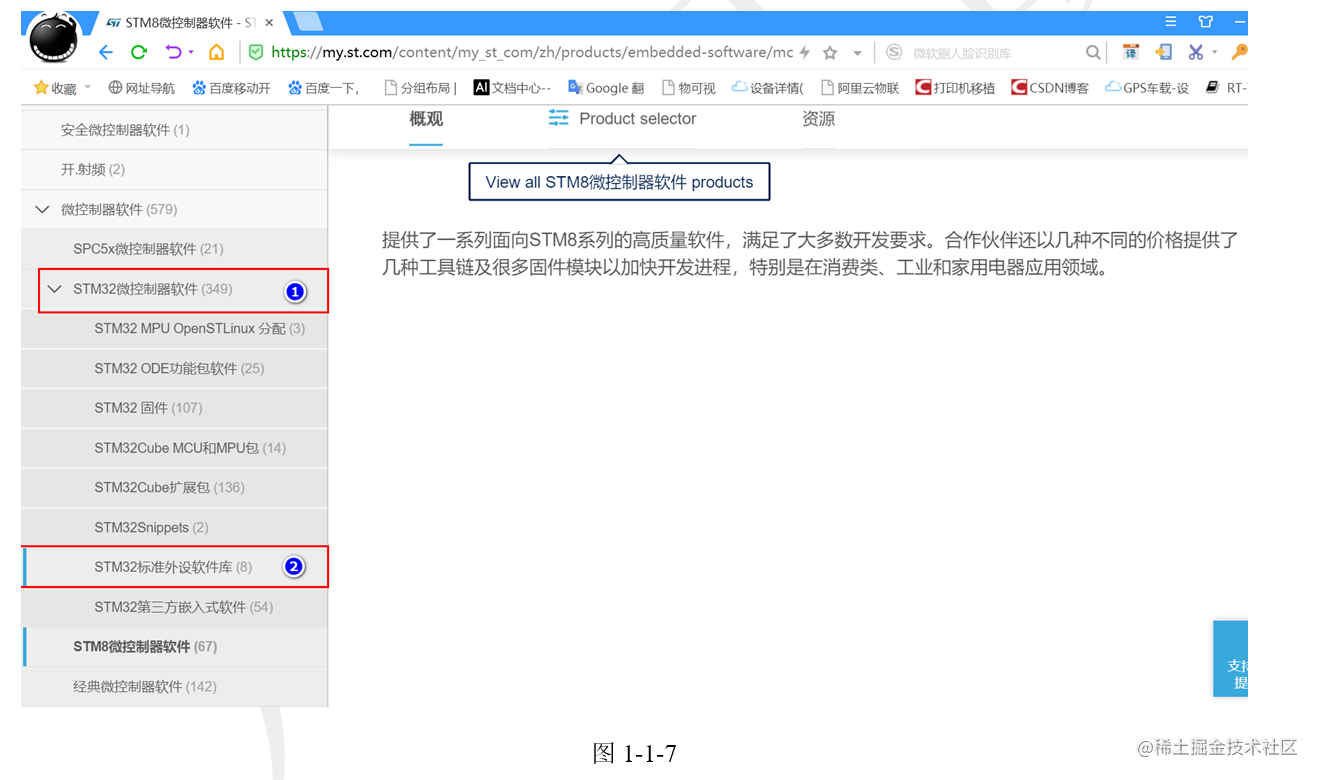Open the 物可视 bookmark
1320x780 pixels.
pos(688,88)
